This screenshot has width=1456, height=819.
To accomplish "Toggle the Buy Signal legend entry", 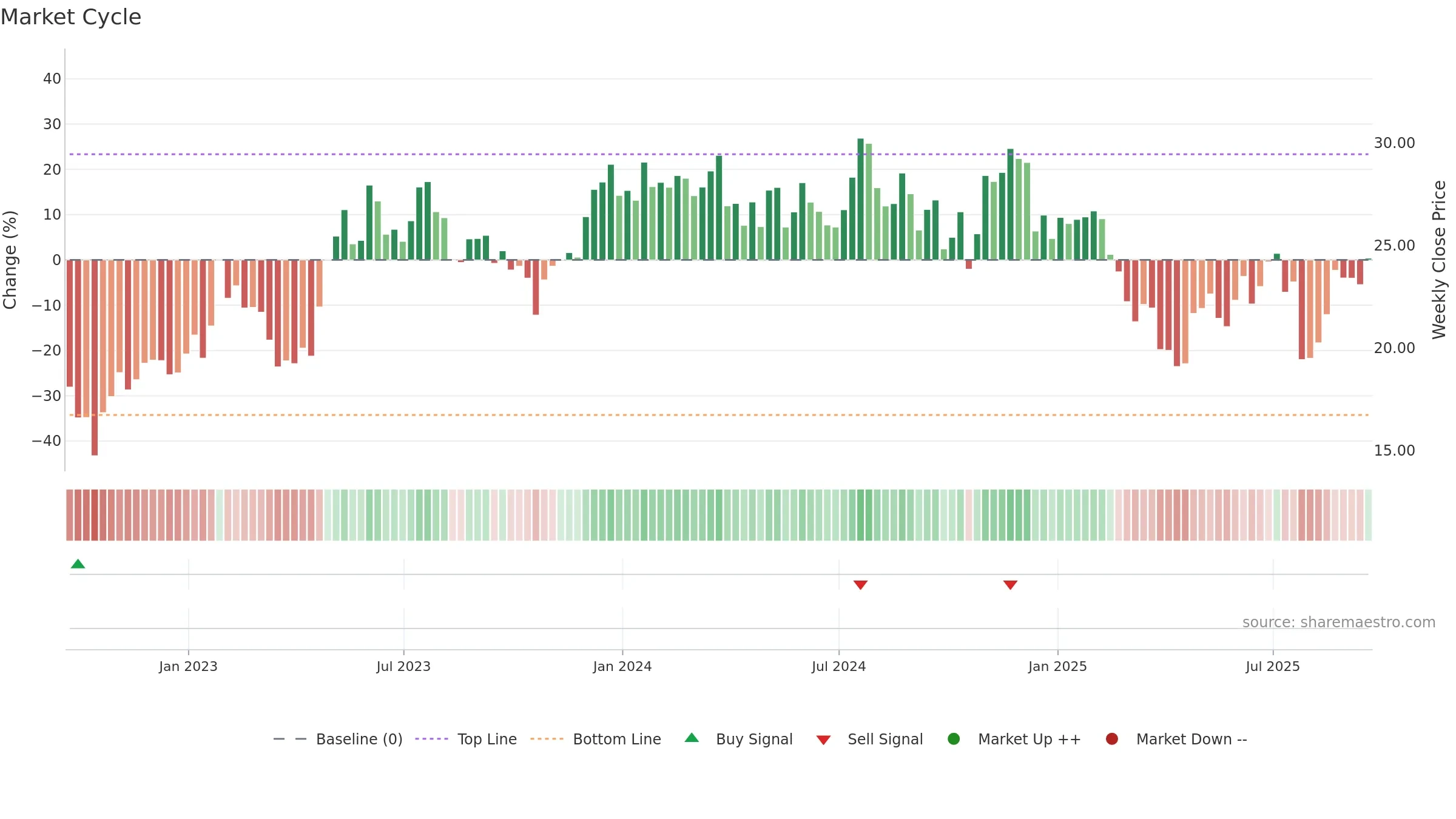I will click(x=738, y=739).
